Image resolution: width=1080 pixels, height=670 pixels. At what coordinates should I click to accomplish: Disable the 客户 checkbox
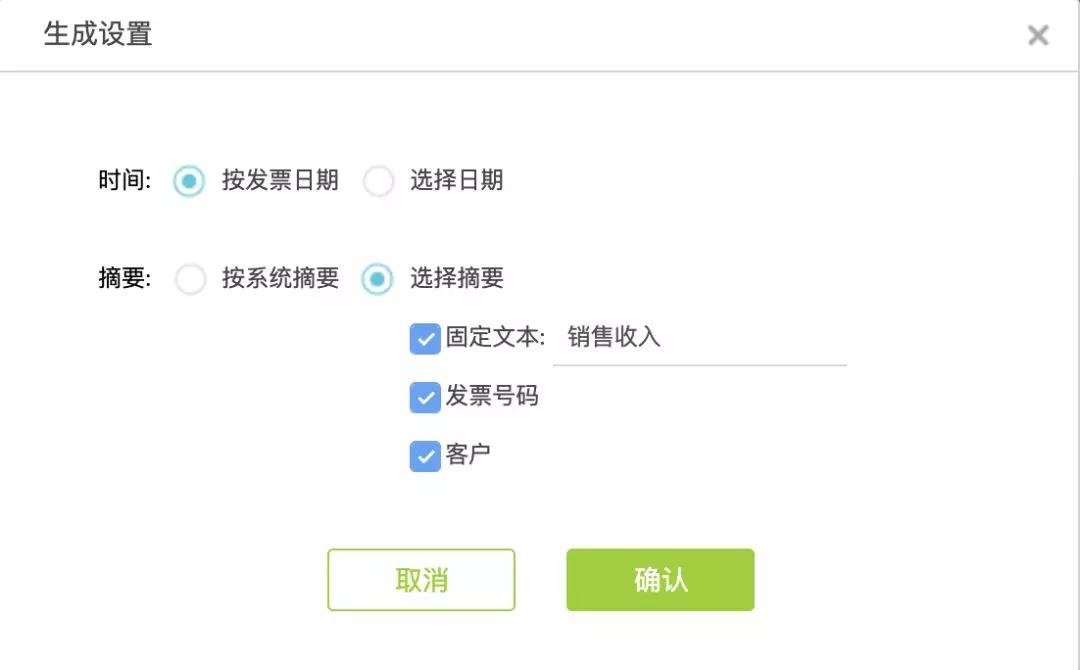425,456
